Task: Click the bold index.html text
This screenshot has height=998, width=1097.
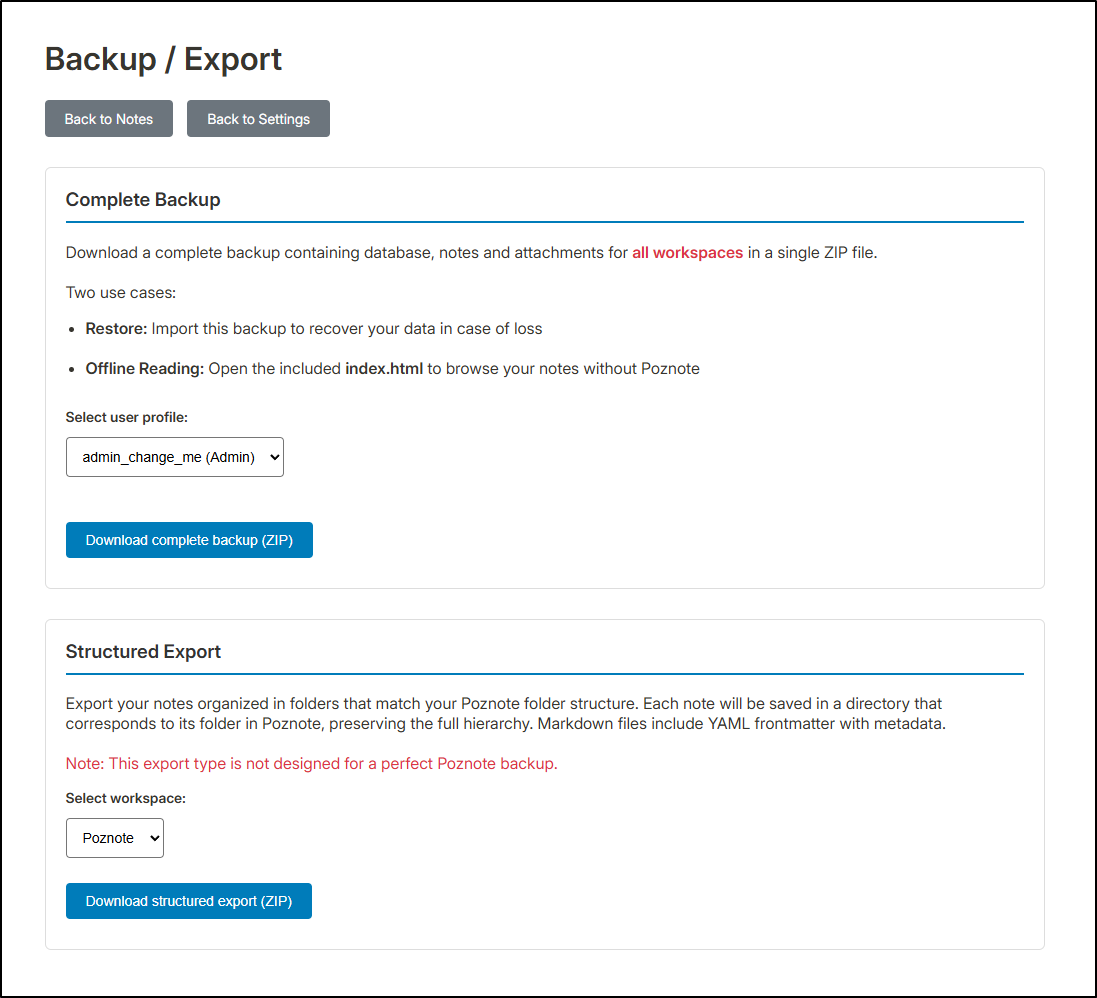Action: (x=384, y=369)
